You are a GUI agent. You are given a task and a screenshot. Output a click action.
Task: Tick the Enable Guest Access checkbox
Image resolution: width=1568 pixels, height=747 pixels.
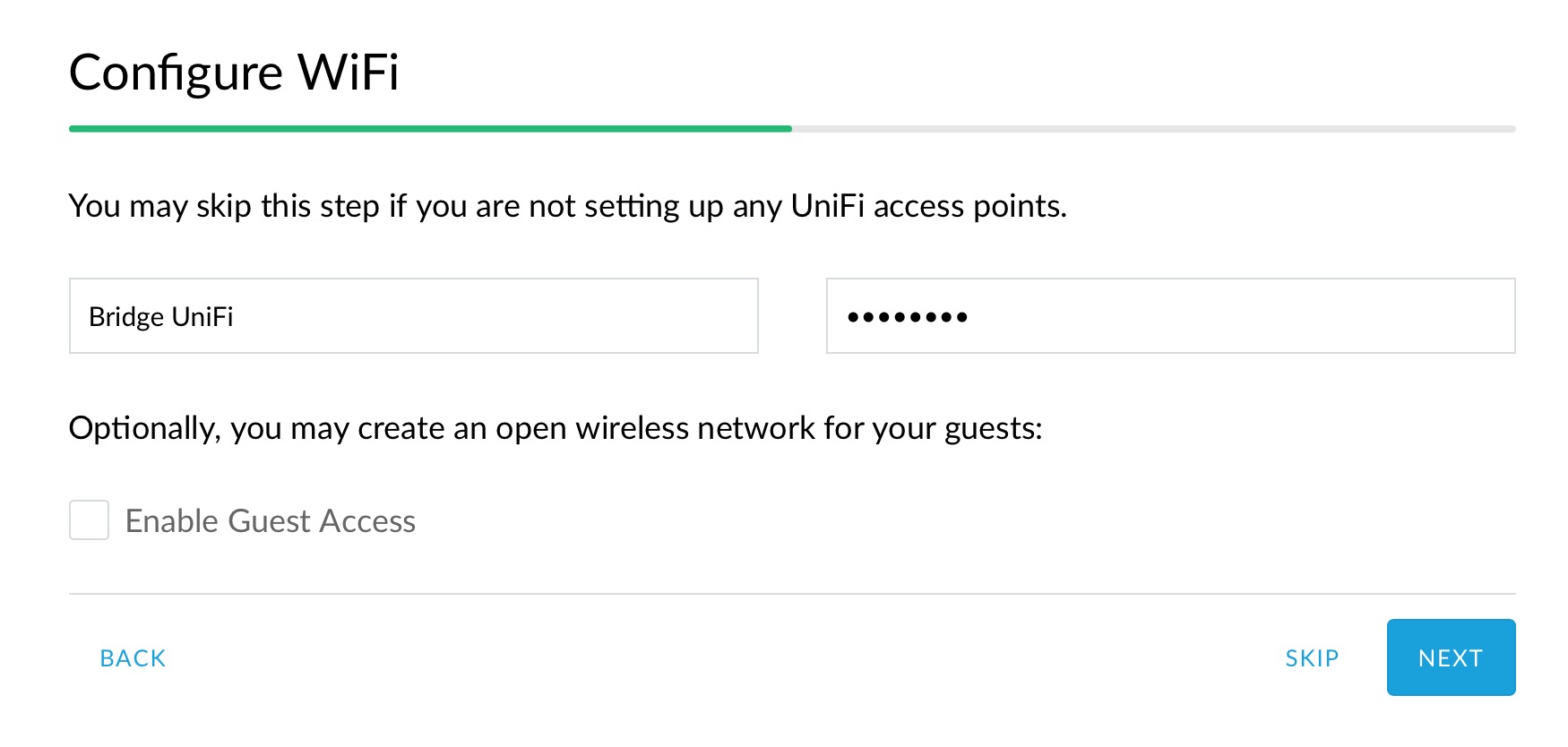[90, 520]
